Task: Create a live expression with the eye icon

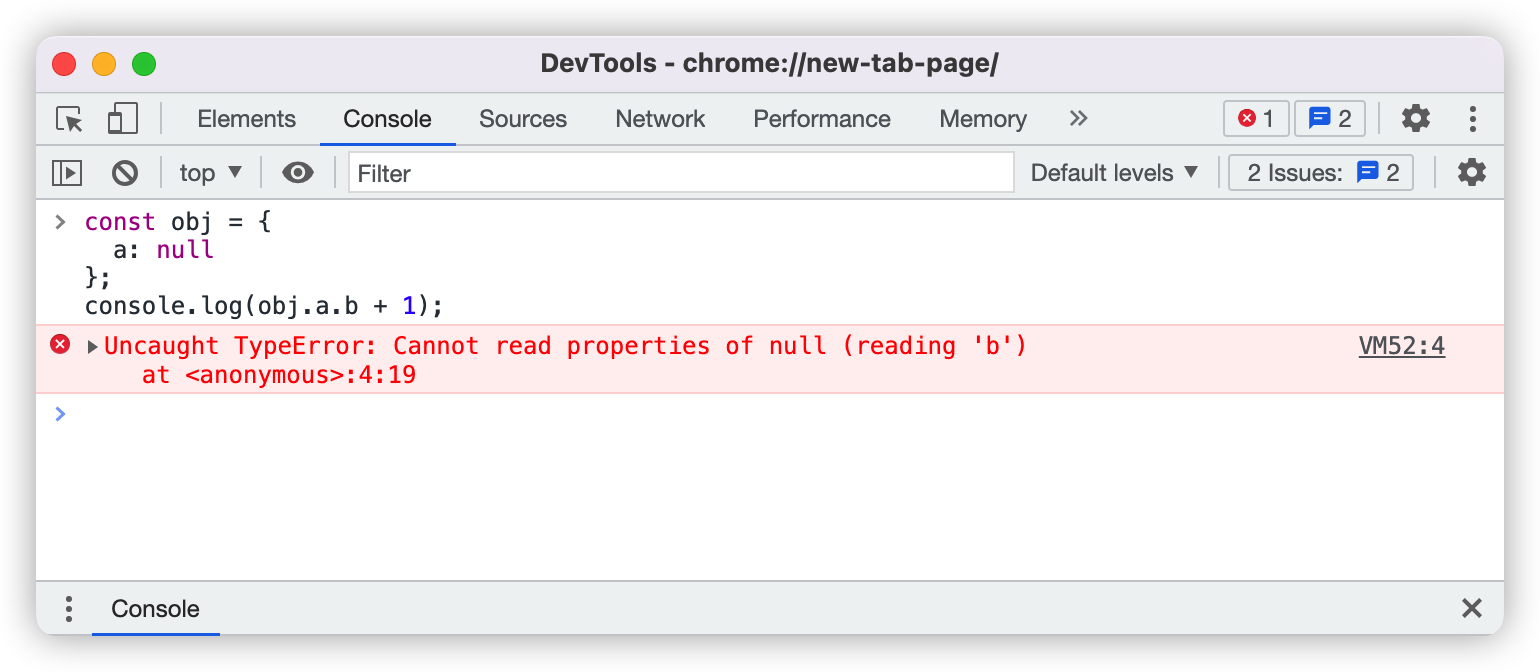Action: [297, 173]
